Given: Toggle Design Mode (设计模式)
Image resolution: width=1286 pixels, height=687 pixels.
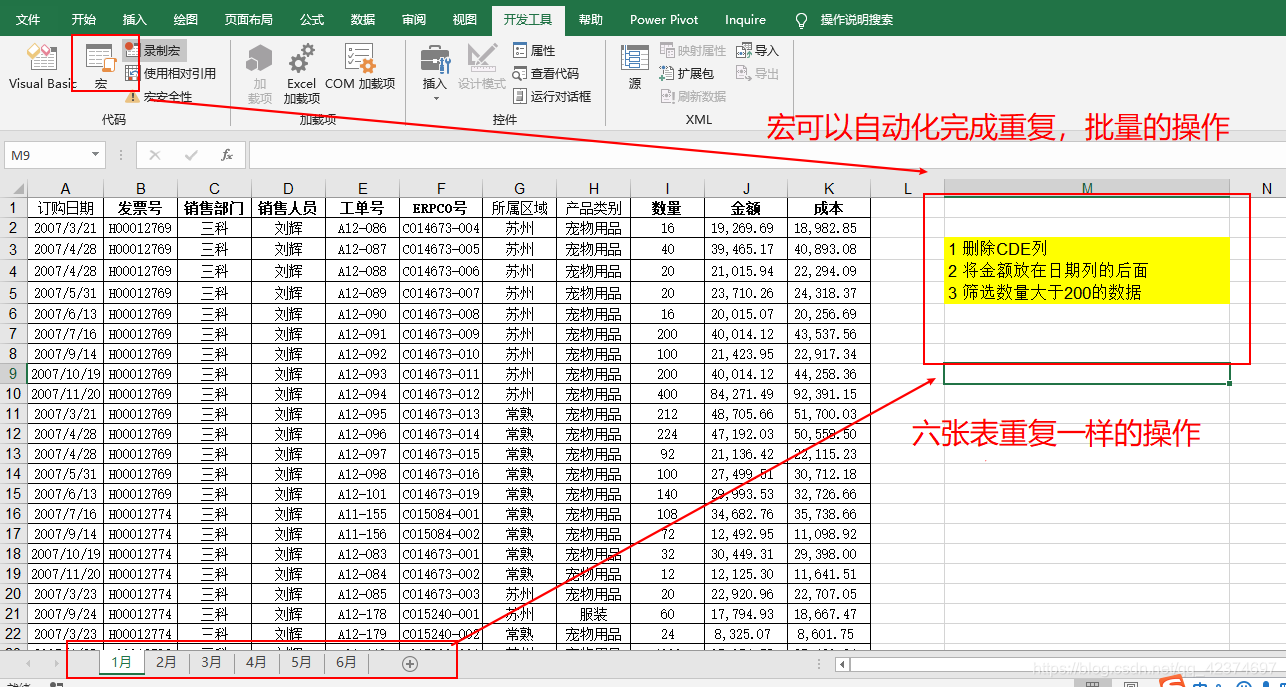Looking at the screenshot, I should point(482,67).
